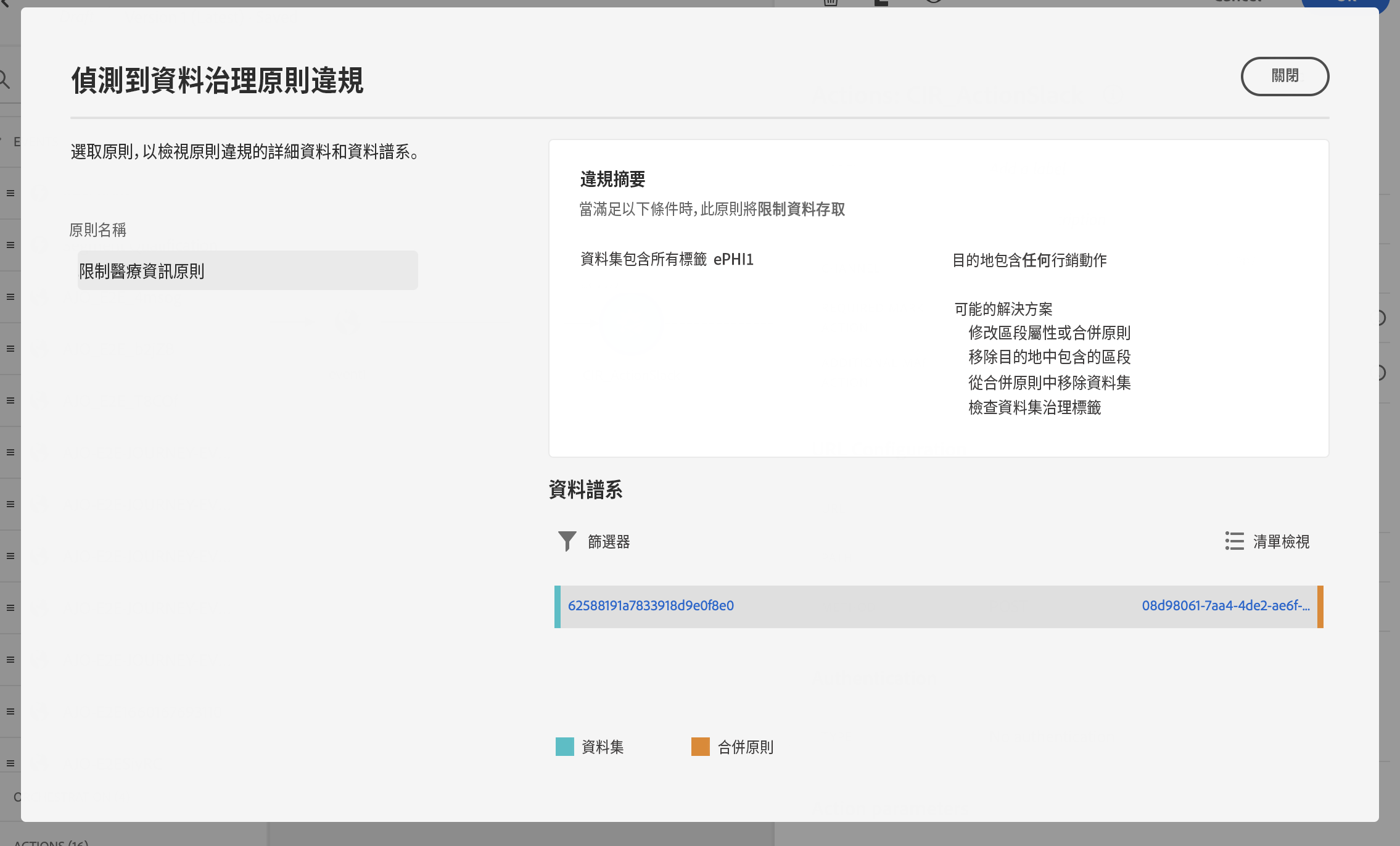Open merge policy link 08d98061-7aa4-4de2-ae6f
This screenshot has height=846, width=1400.
point(1225,606)
